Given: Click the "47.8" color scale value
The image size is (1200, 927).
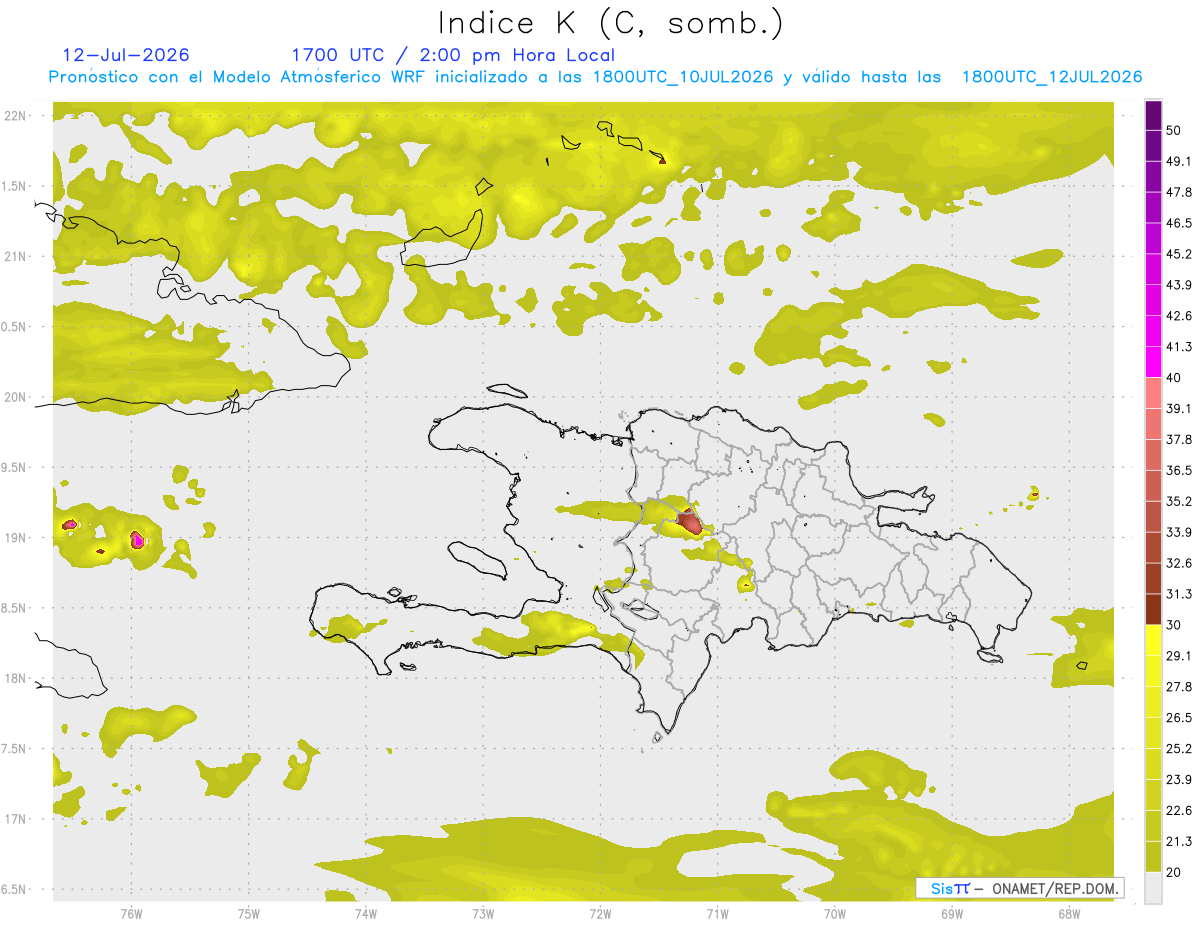Looking at the screenshot, I should 1179,192.
